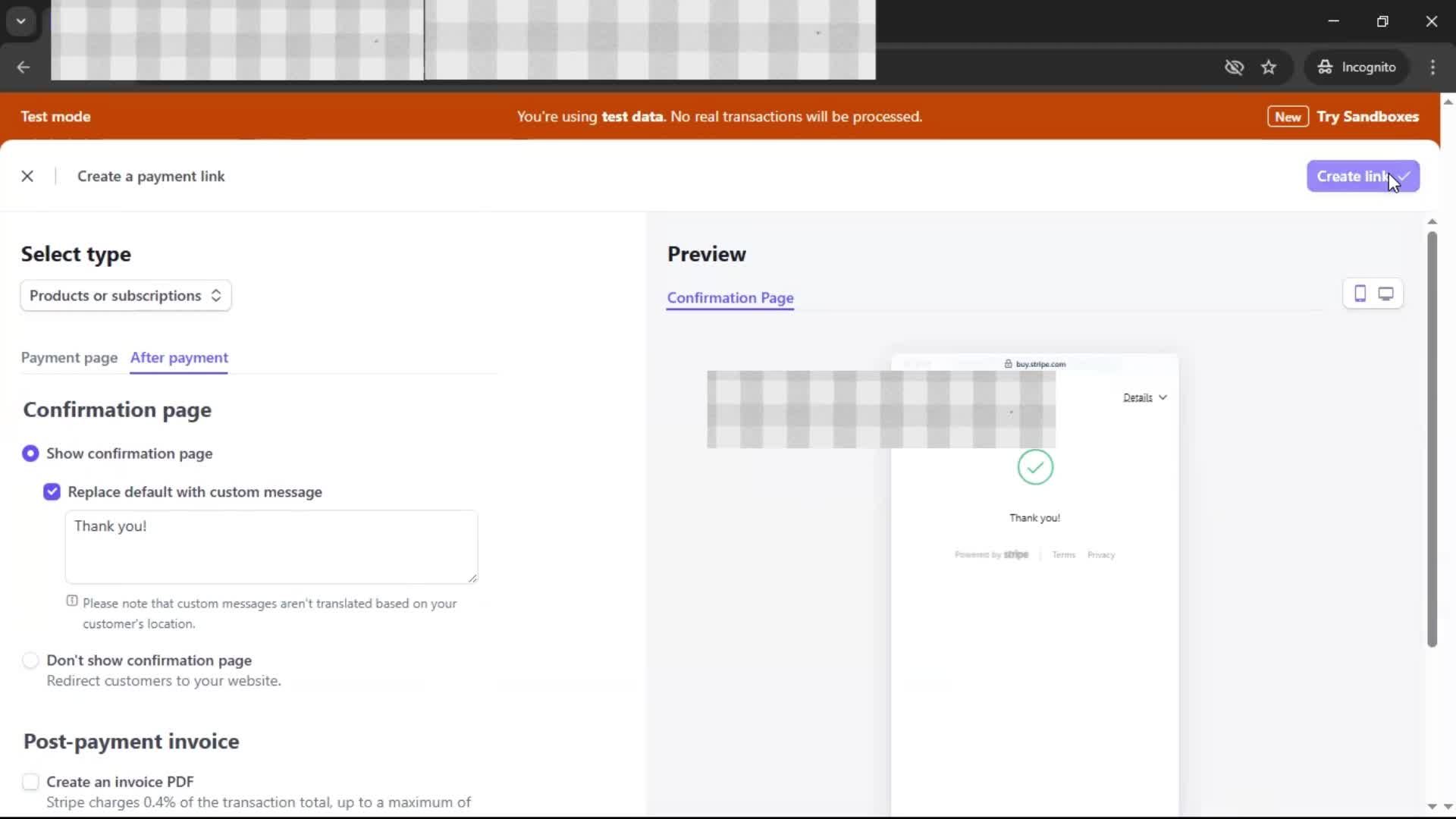The width and height of the screenshot is (1456, 819).
Task: Click the crossed-out eye tracking icon
Action: pos(1234,67)
